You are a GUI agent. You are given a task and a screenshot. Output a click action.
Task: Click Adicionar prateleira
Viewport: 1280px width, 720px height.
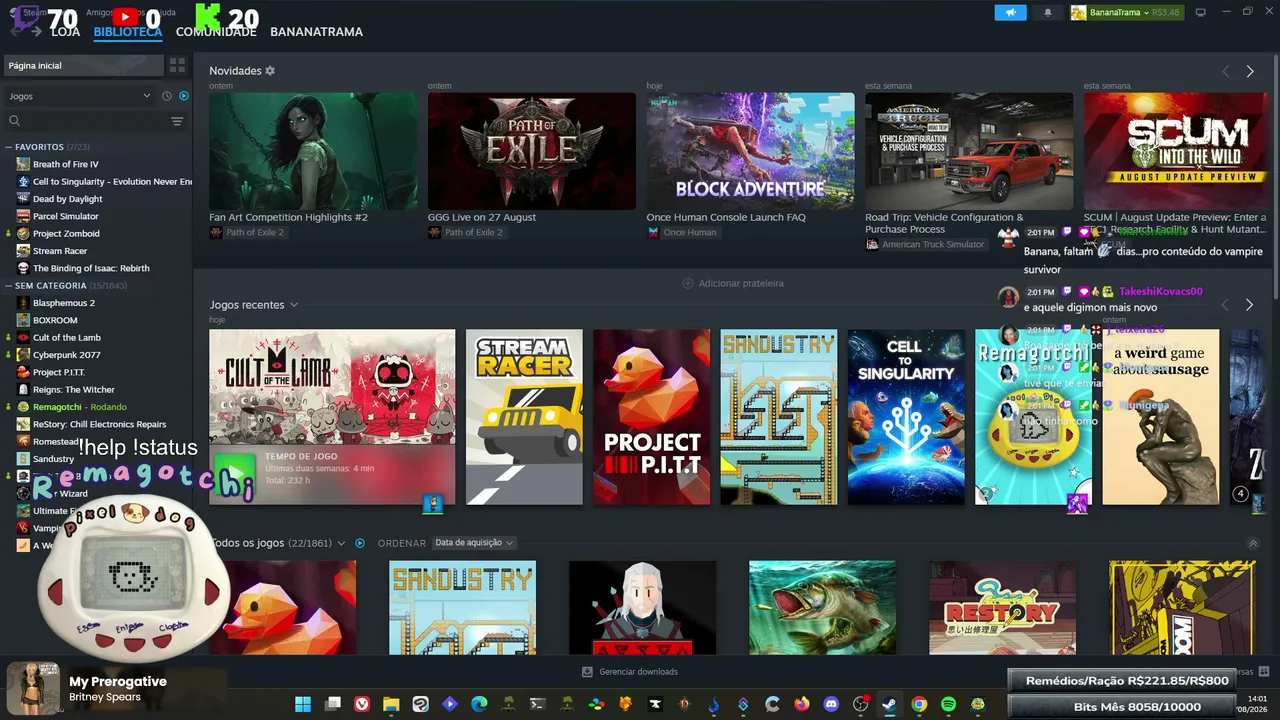(x=733, y=284)
